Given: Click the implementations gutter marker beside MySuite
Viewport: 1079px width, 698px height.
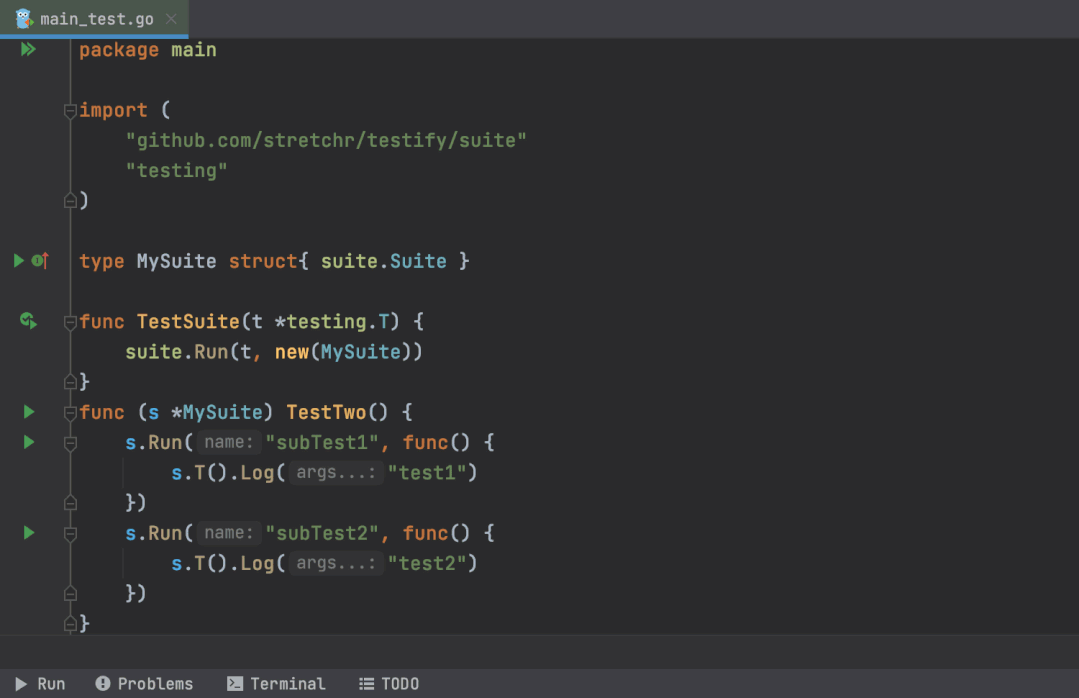Looking at the screenshot, I should point(40,261).
